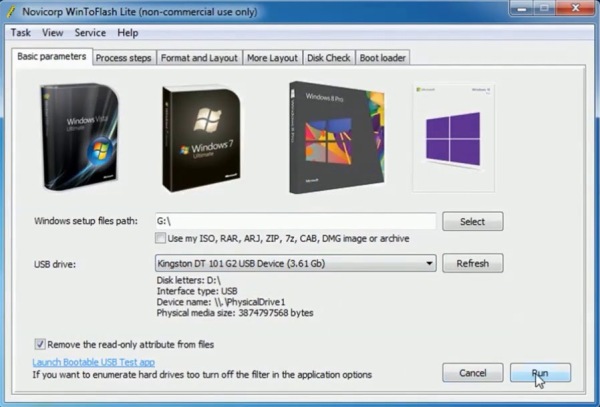The height and width of the screenshot is (407, 600).
Task: Click the 'Physical media size: 3874797568 bytes' text
Action: (235, 313)
